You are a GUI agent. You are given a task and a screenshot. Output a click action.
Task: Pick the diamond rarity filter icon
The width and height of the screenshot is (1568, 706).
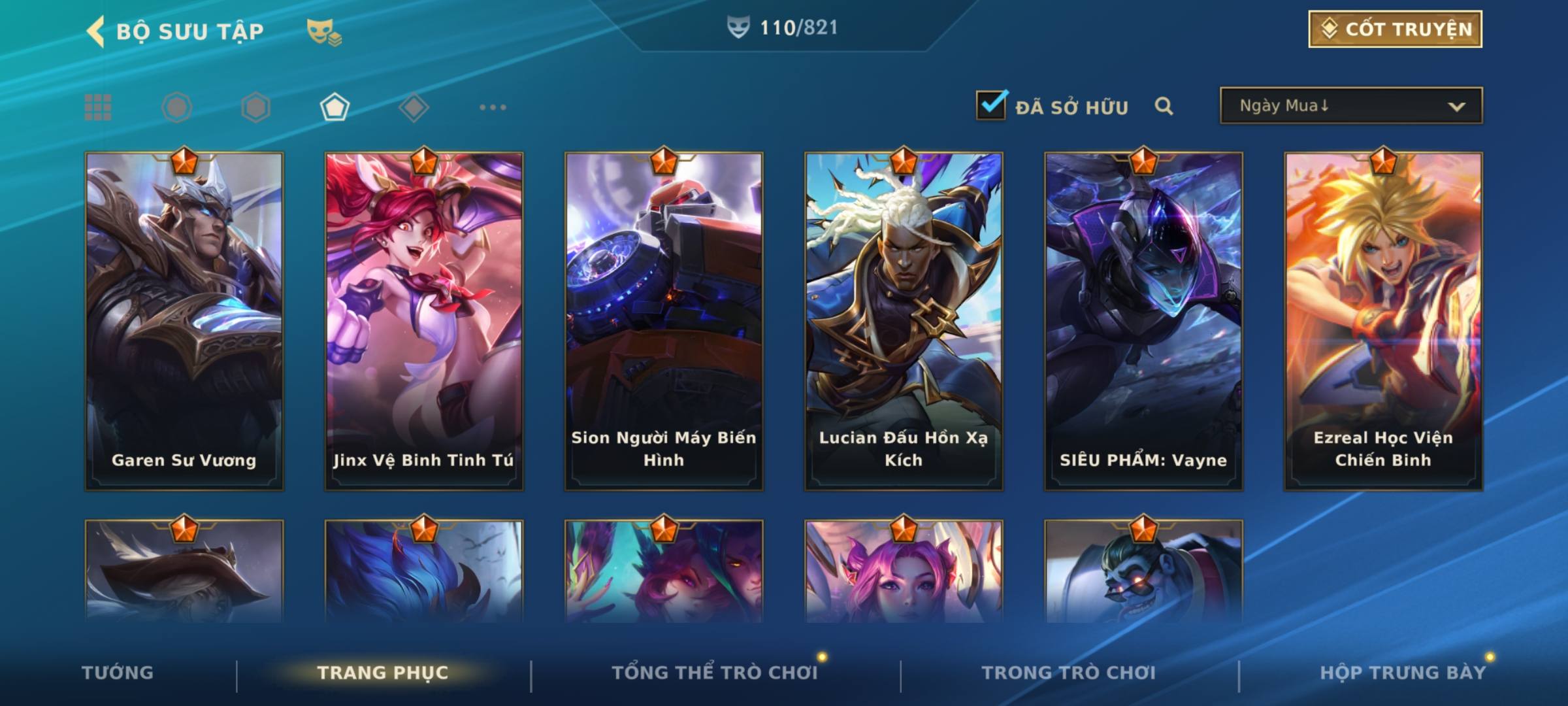(414, 107)
